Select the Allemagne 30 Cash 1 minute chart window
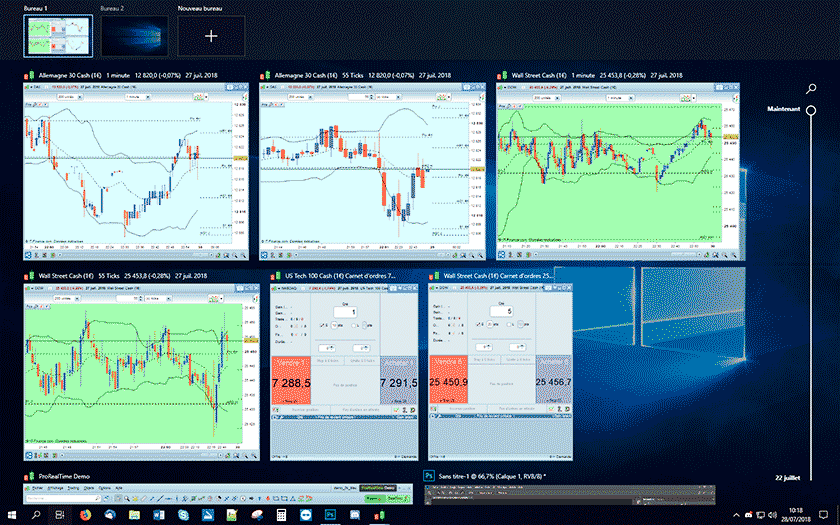 (136, 171)
